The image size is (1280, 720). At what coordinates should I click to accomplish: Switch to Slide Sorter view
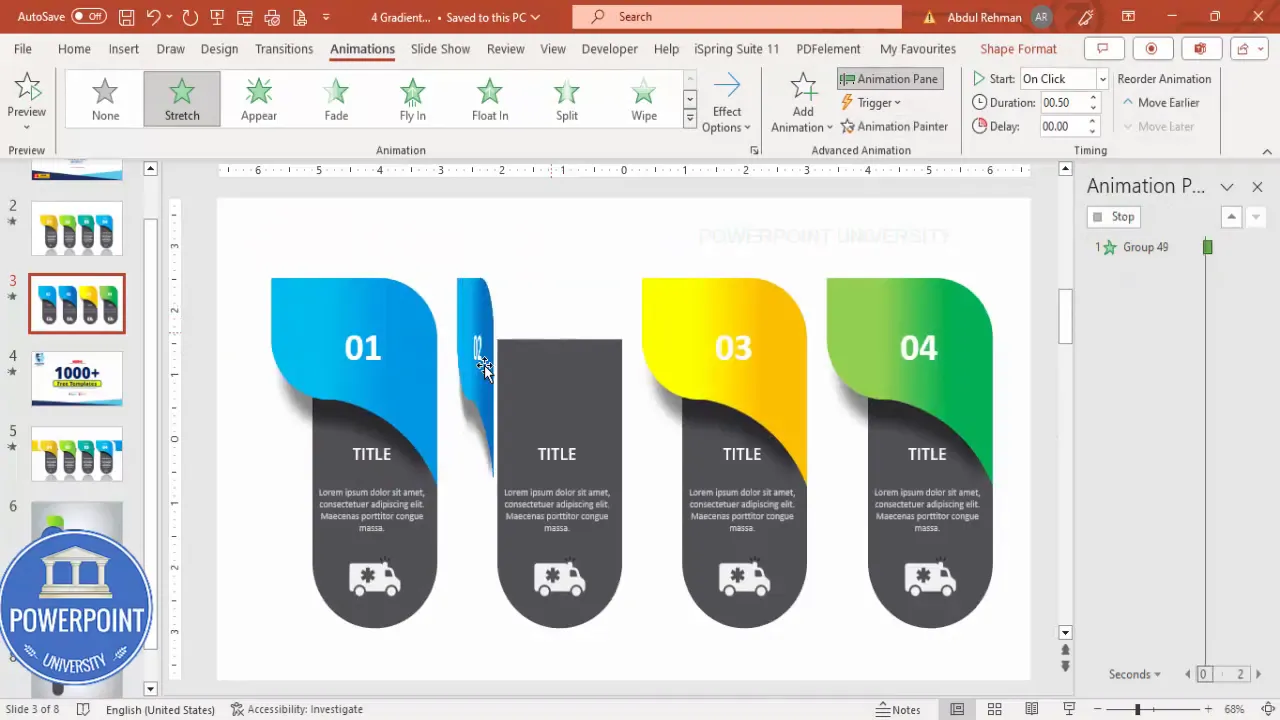coord(994,709)
